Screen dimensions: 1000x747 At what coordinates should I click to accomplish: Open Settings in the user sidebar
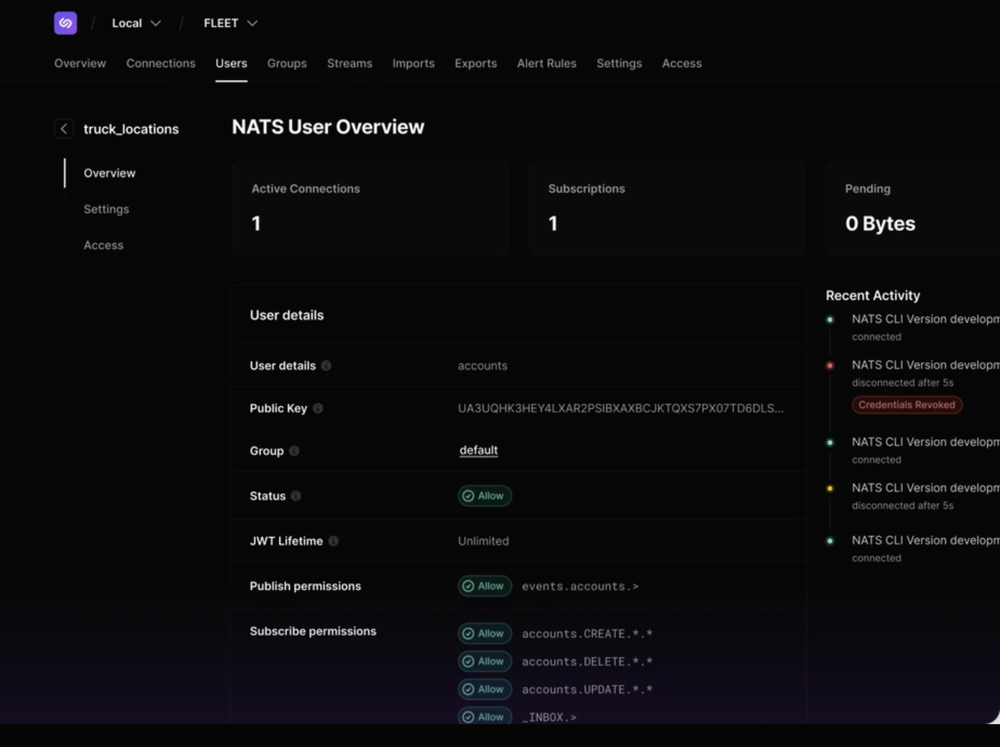(107, 209)
